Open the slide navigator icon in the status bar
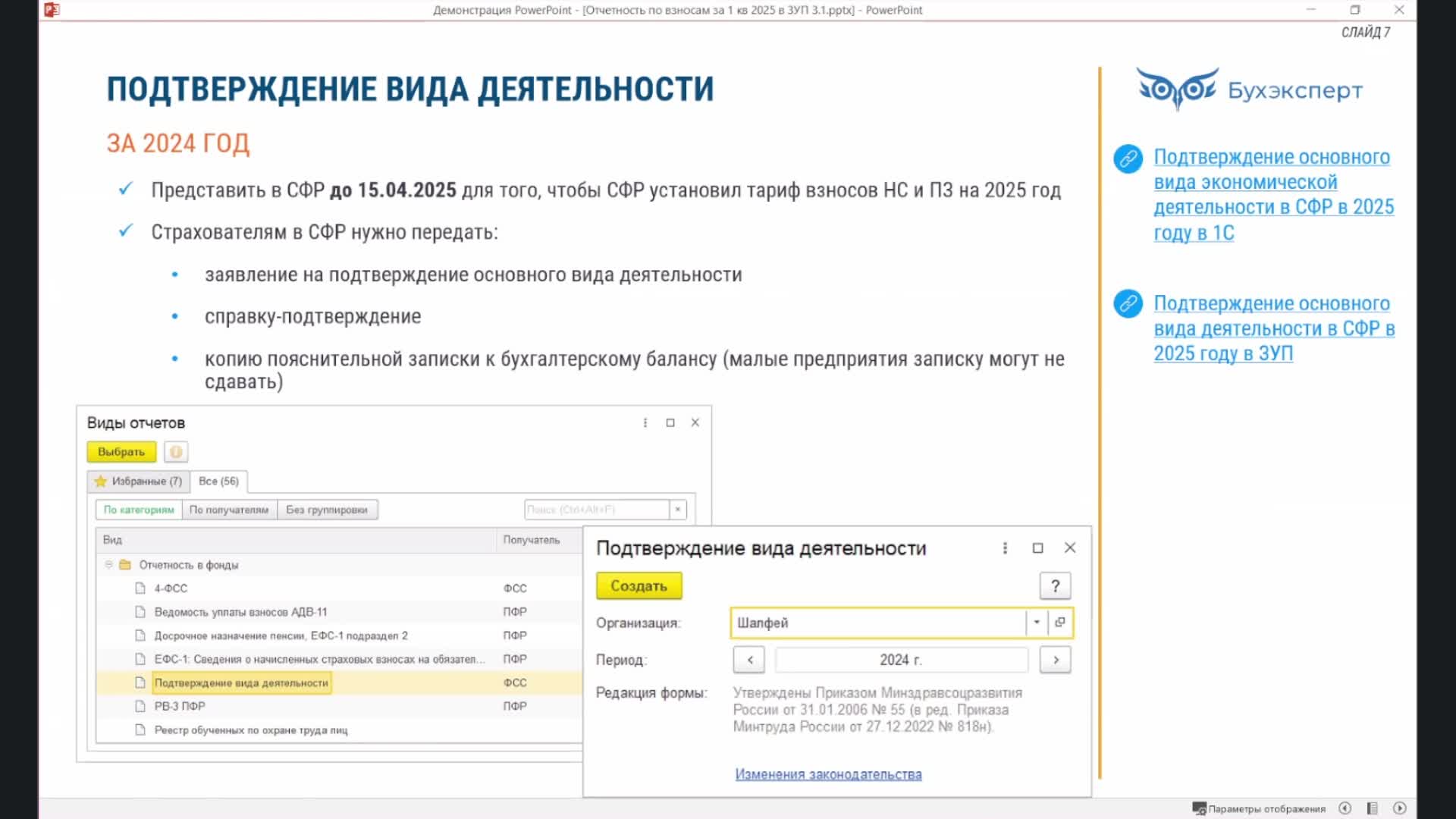The height and width of the screenshot is (819, 1456). click(x=1372, y=808)
